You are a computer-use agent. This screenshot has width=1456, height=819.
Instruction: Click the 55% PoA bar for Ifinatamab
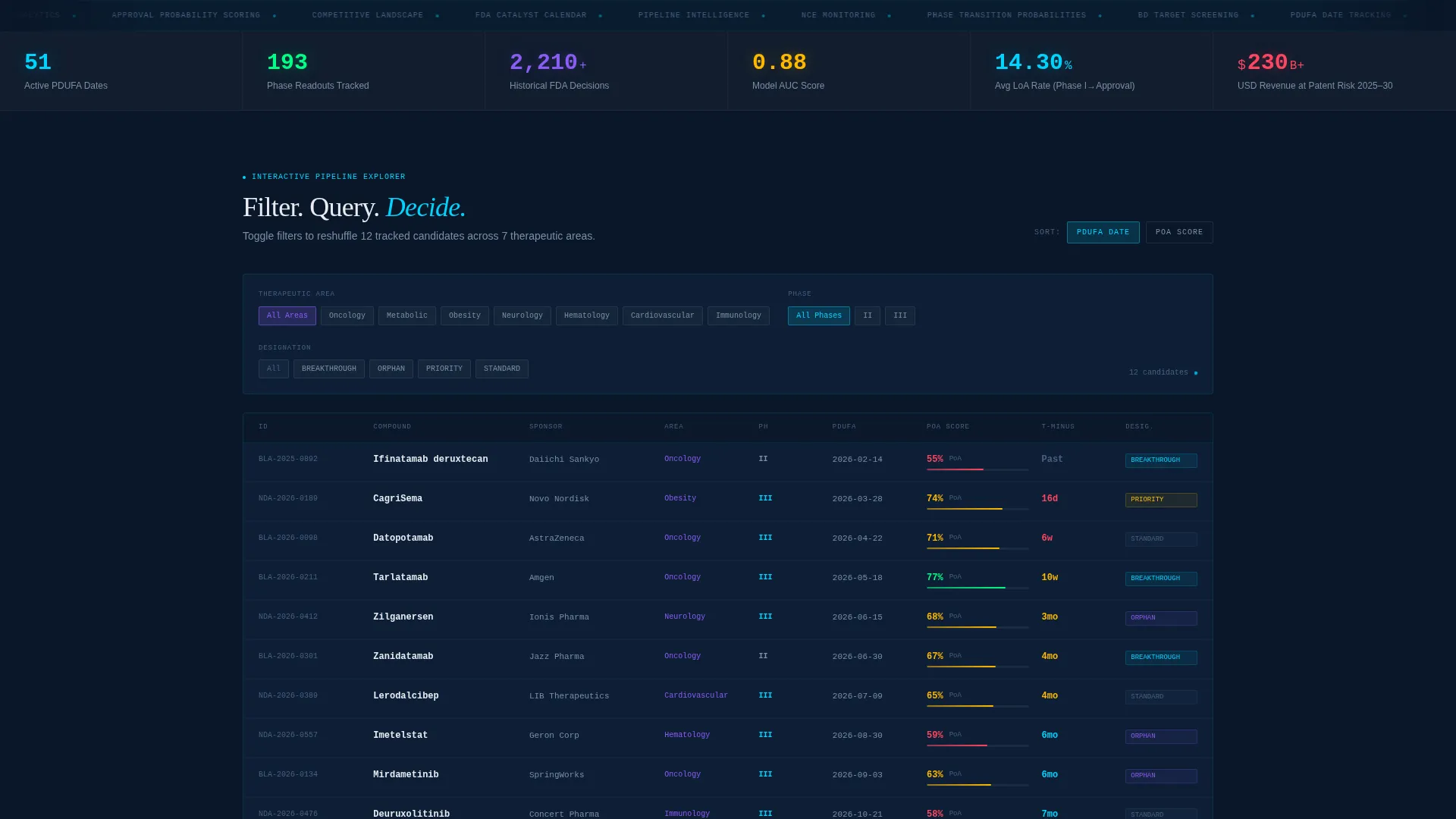(977, 469)
